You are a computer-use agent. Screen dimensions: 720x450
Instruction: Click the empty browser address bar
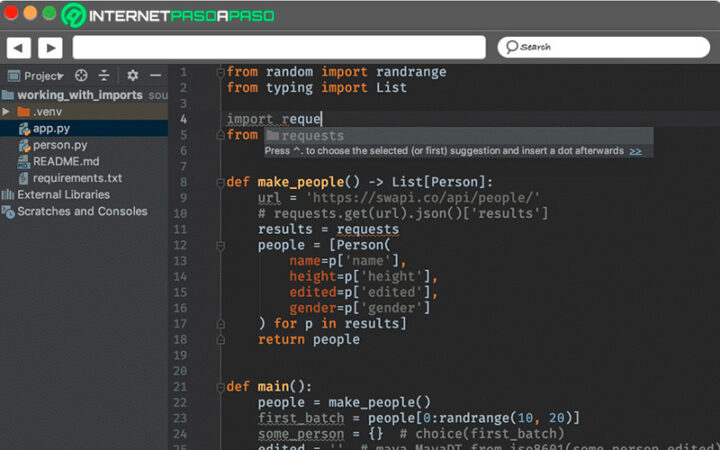pyautogui.click(x=279, y=47)
